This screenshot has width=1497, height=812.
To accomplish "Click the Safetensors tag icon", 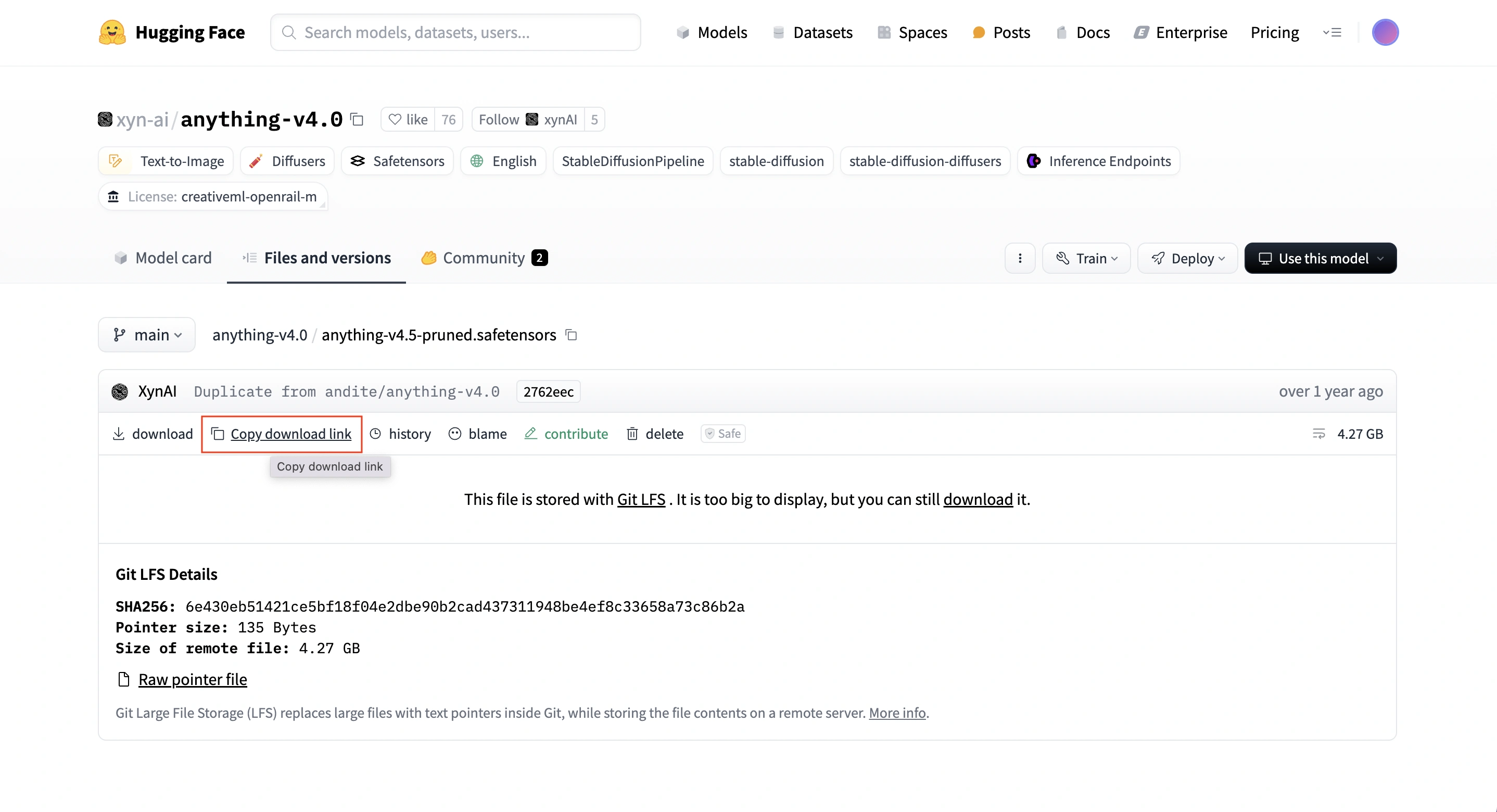I will point(358,161).
